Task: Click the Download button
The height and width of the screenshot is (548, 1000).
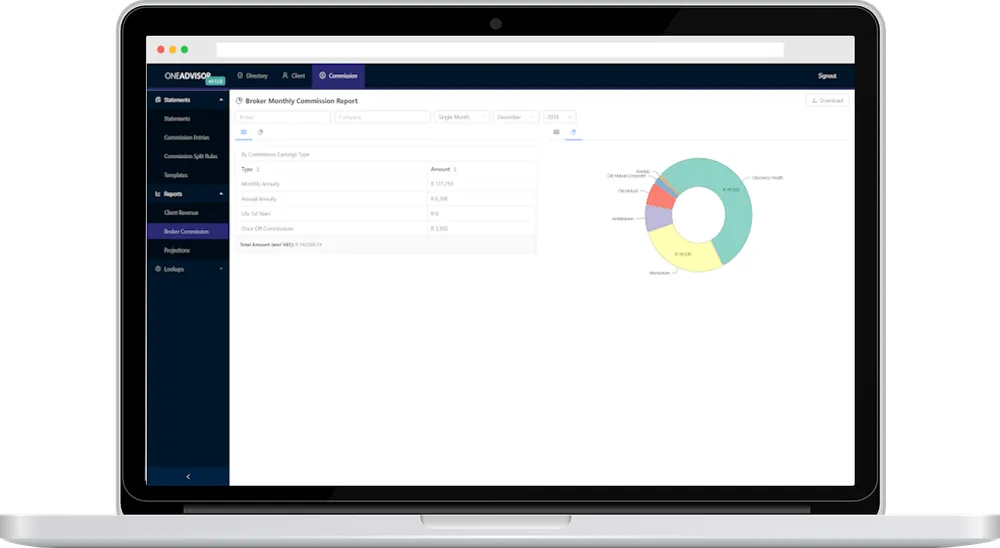Action: coord(828,101)
